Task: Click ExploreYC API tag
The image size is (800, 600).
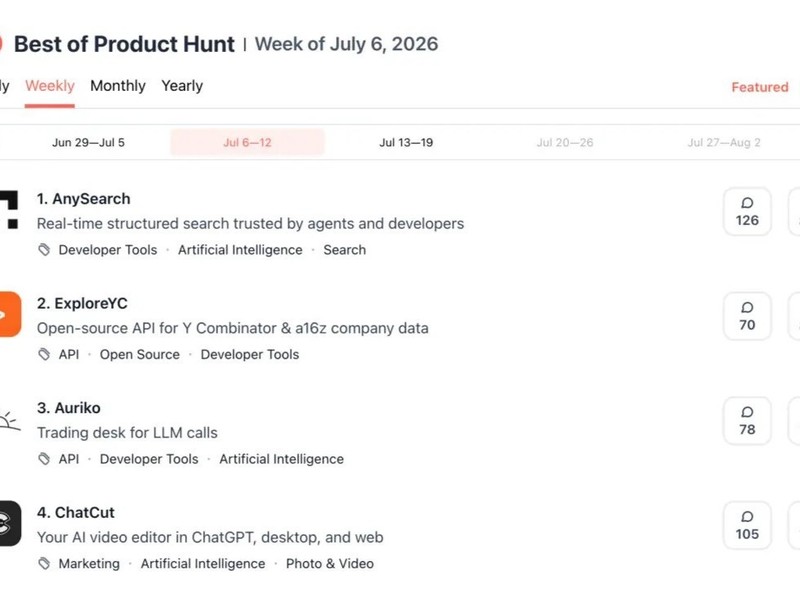Action: pyautogui.click(x=69, y=355)
